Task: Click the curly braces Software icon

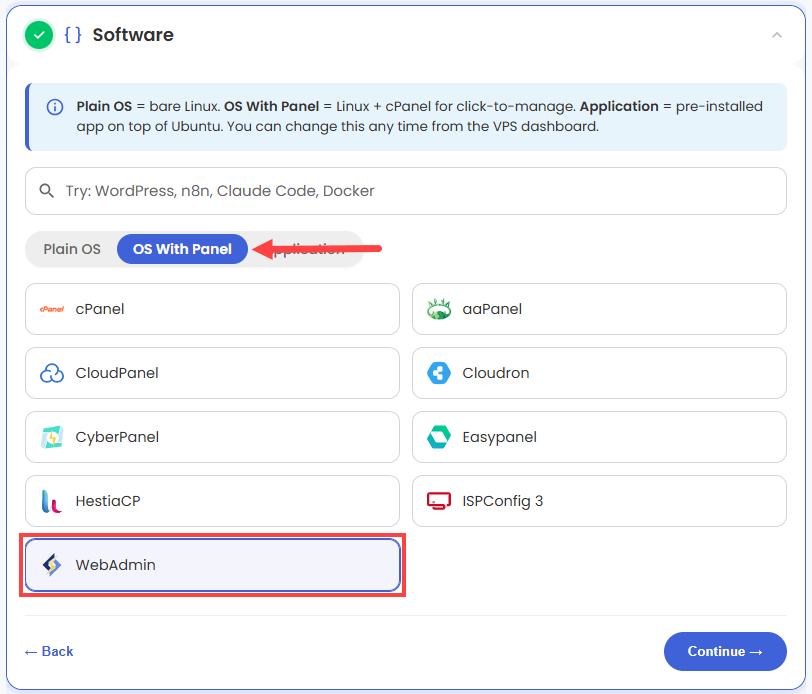Action: (x=73, y=35)
